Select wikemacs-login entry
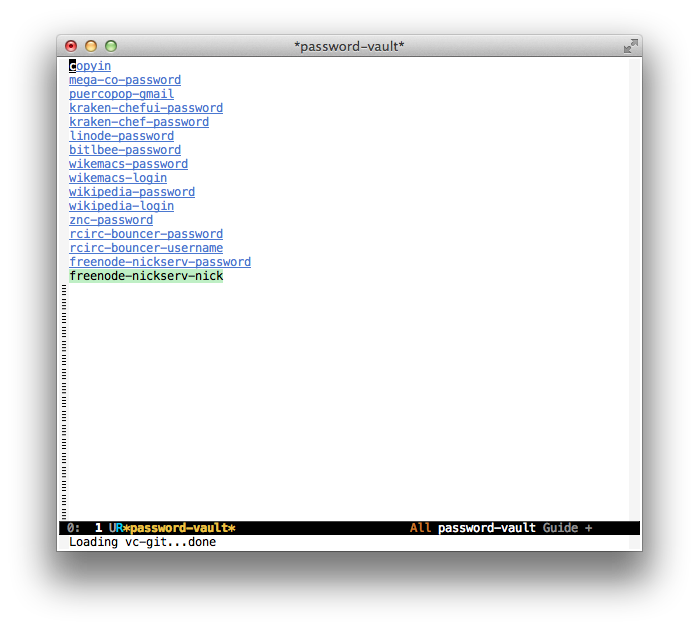This screenshot has height=630, width=699. coord(118,178)
